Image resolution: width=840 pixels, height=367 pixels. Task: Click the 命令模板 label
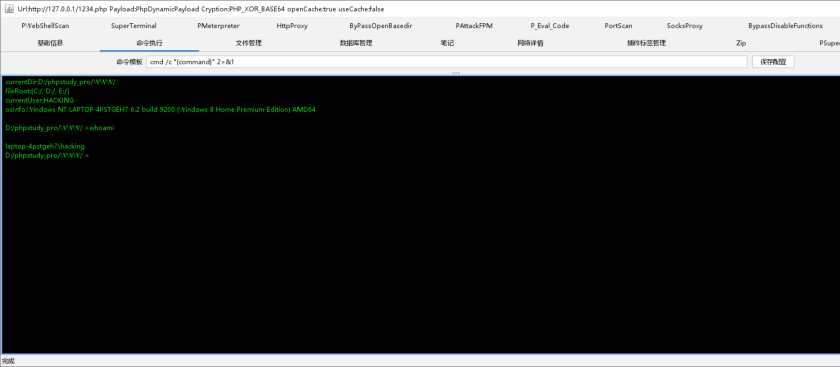pyautogui.click(x=130, y=62)
